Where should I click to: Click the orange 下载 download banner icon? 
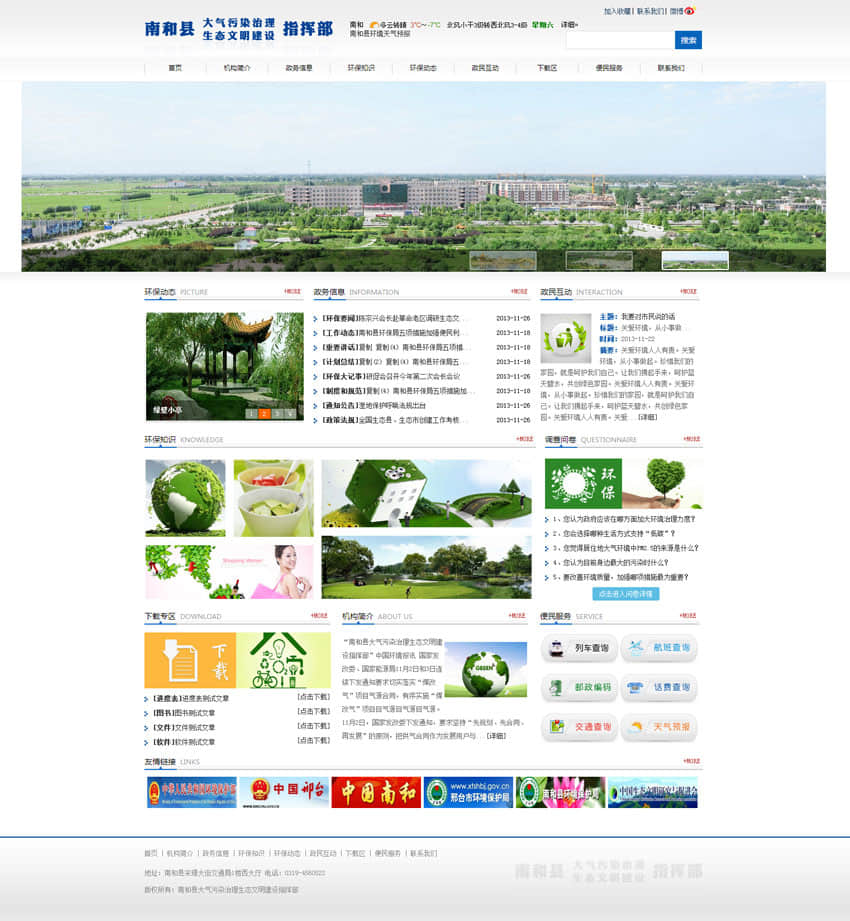(x=190, y=660)
